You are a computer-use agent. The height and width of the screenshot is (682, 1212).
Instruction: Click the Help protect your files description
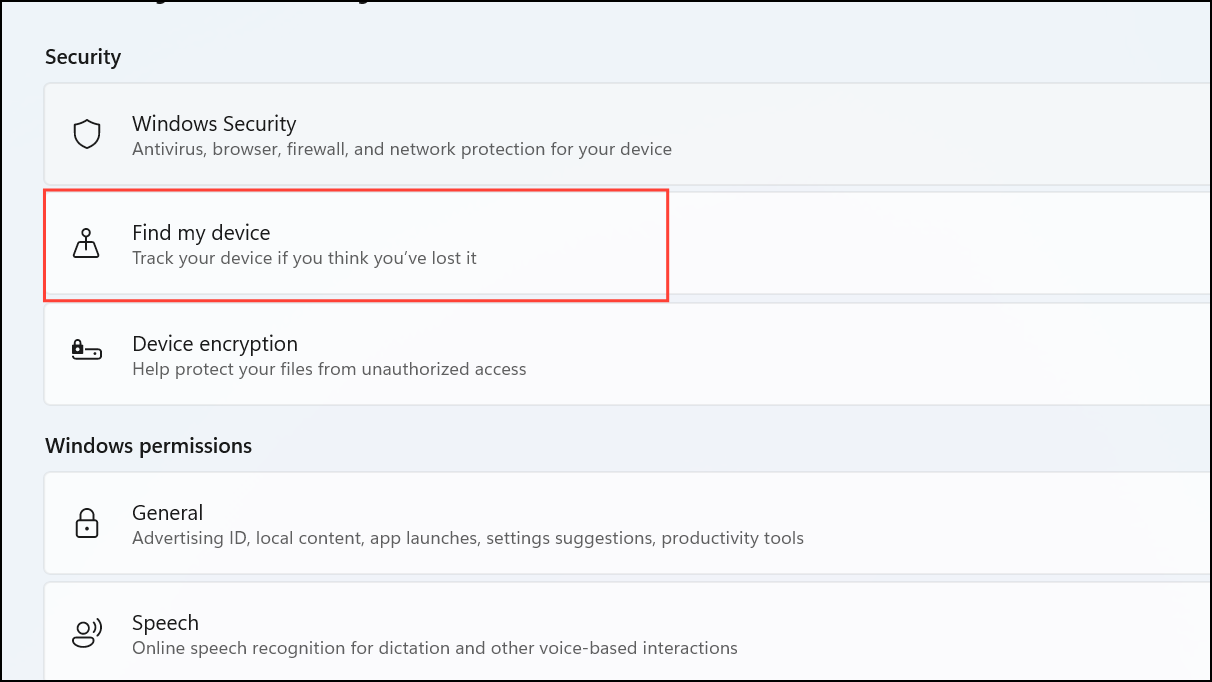pyautogui.click(x=329, y=368)
